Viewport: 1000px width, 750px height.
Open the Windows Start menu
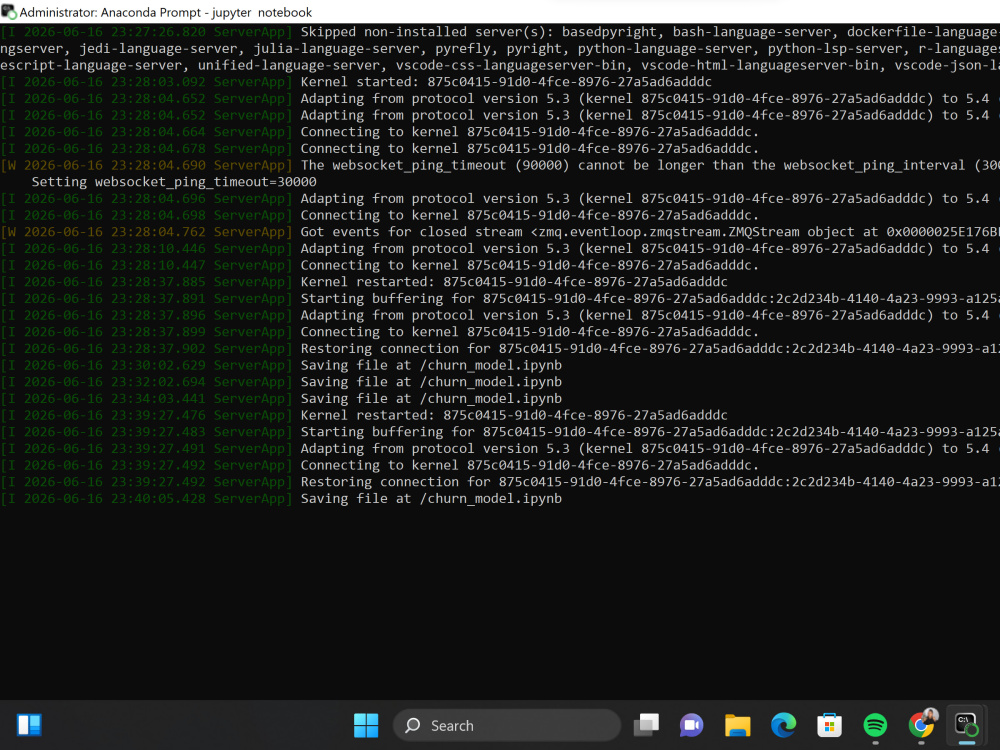[366, 725]
